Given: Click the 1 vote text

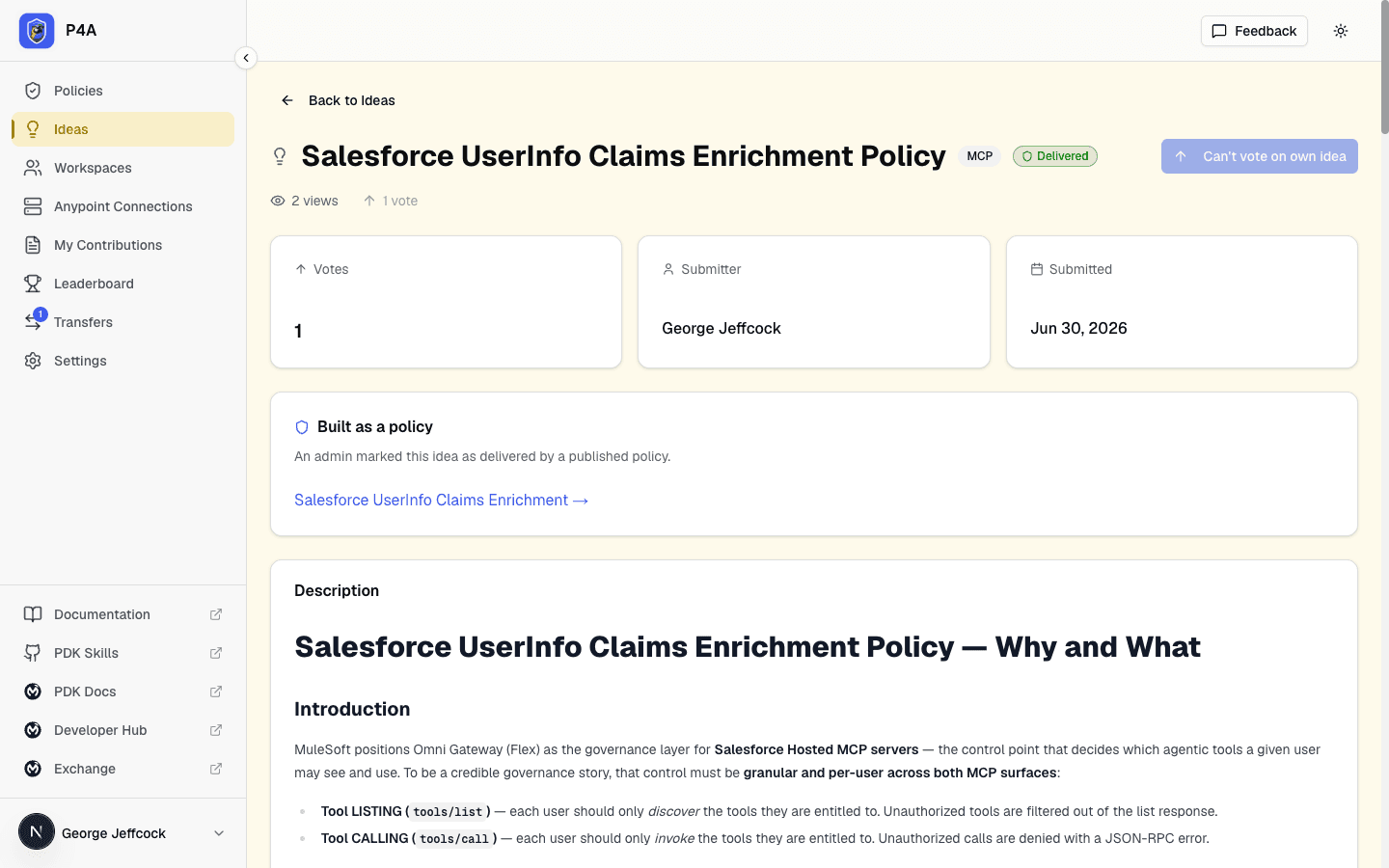Looking at the screenshot, I should click(400, 201).
